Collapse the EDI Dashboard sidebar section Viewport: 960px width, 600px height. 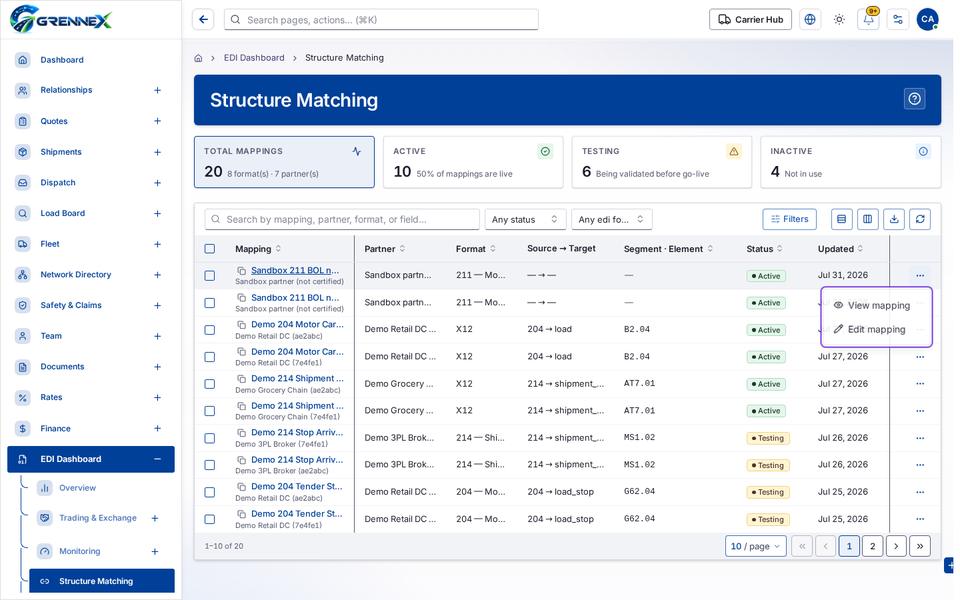[157, 459]
